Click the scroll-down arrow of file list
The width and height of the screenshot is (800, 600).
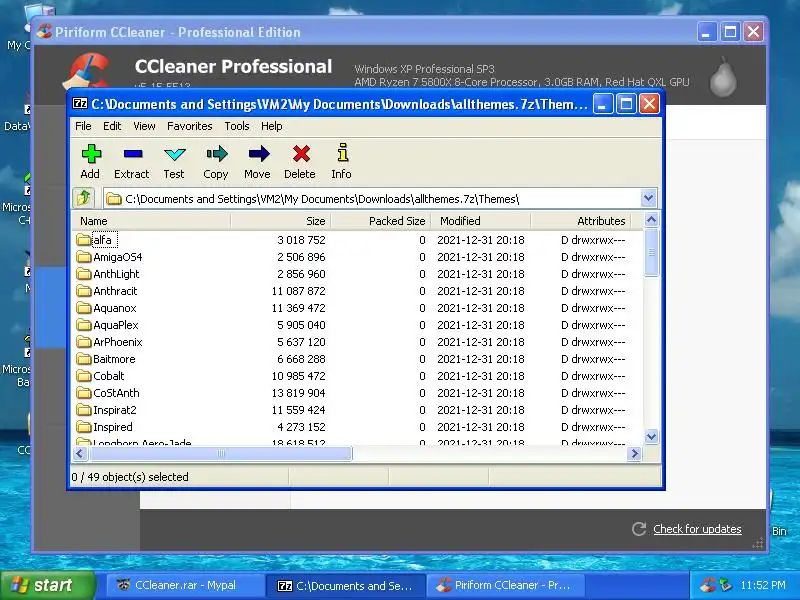[651, 436]
